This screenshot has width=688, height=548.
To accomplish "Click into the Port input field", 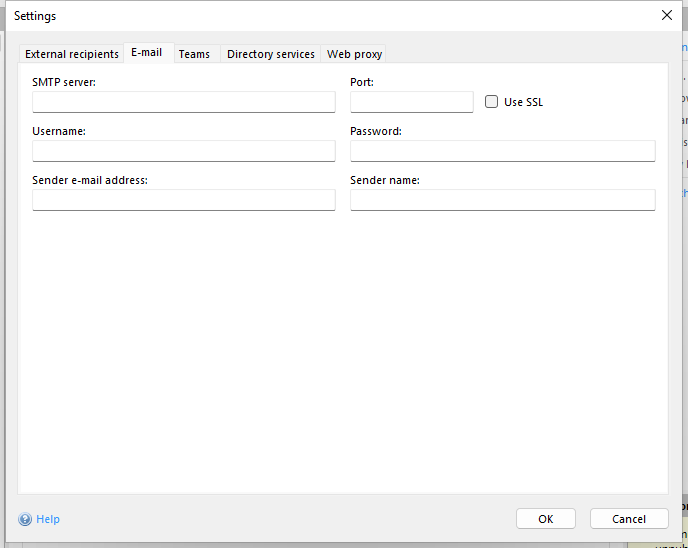I will (x=411, y=102).
